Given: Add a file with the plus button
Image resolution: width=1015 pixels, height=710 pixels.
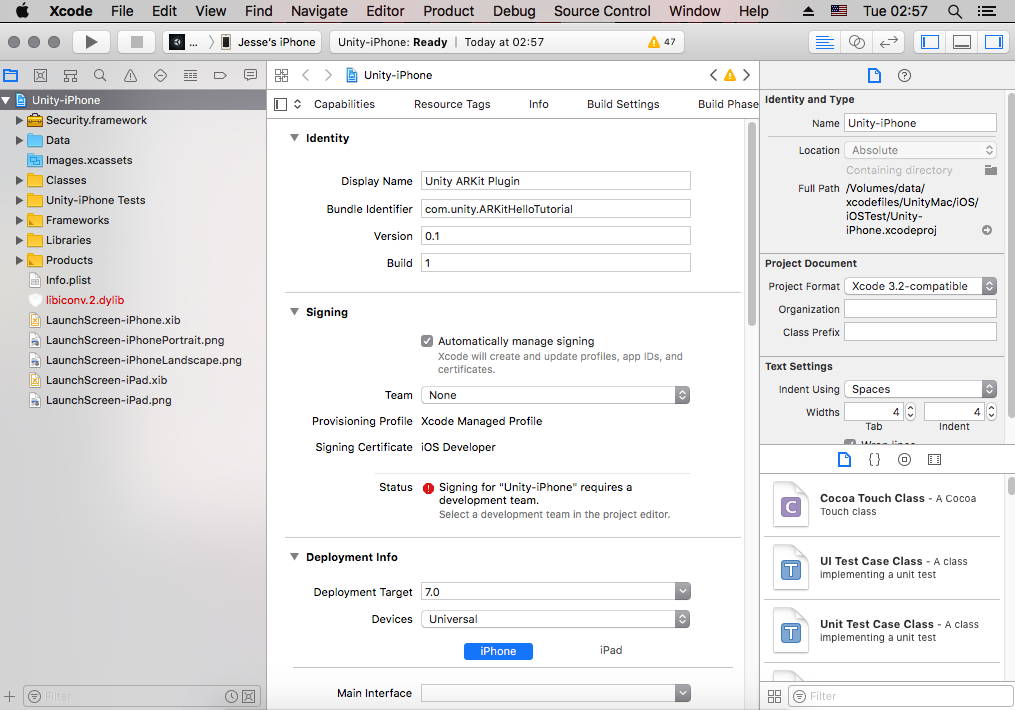Looking at the screenshot, I should click(x=10, y=696).
